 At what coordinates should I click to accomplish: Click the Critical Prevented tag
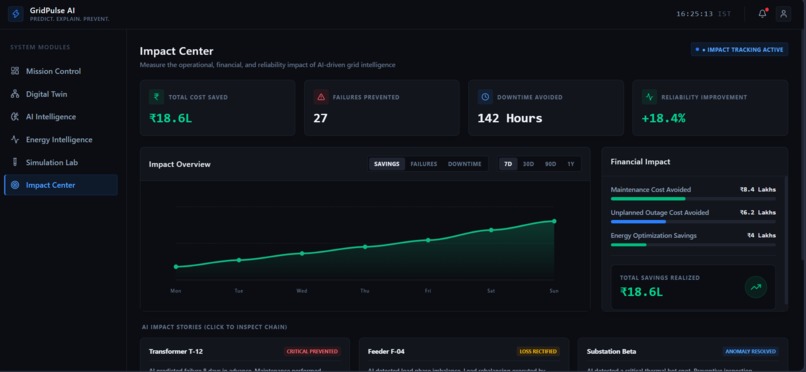click(313, 351)
